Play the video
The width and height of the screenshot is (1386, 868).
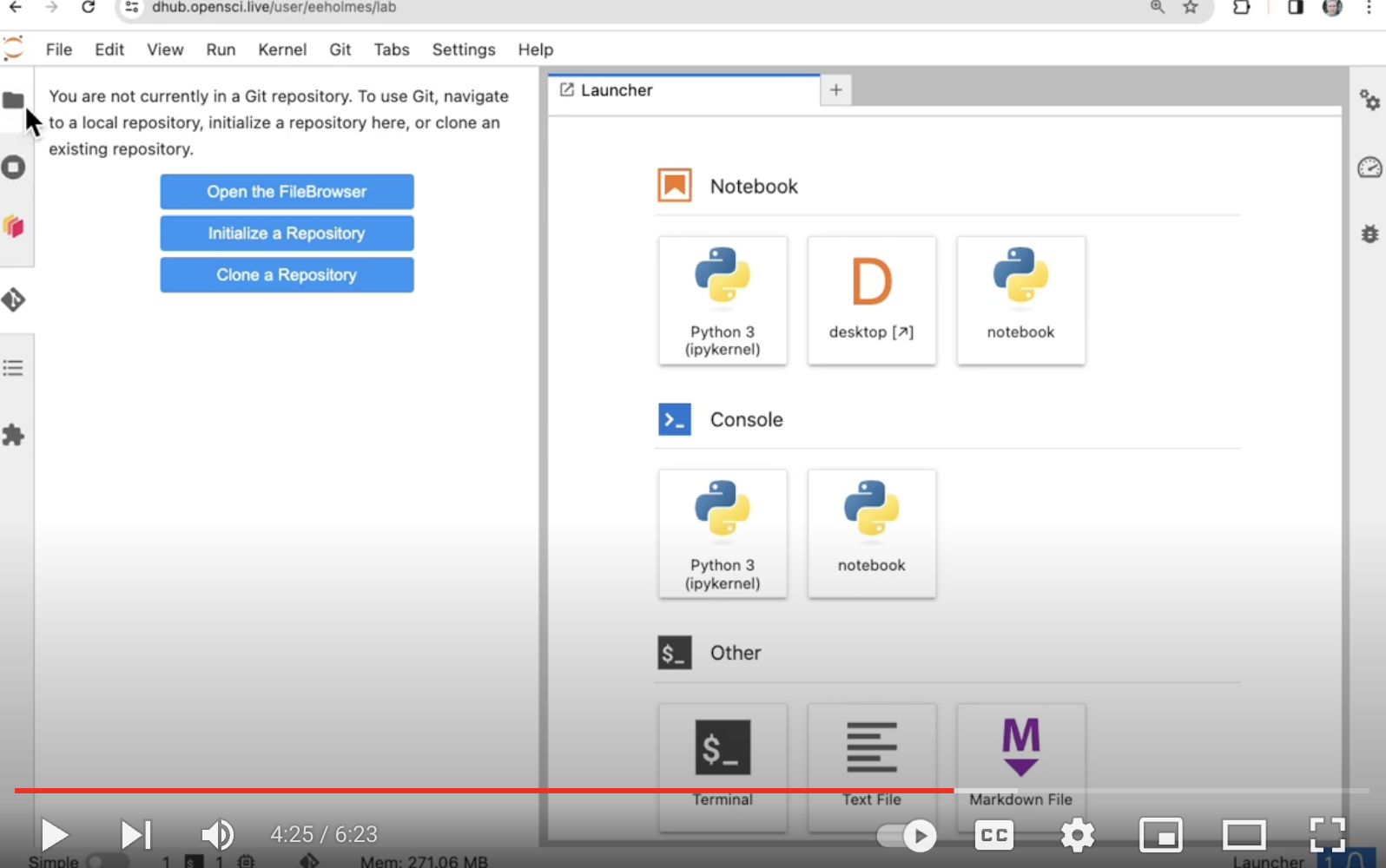[x=55, y=835]
